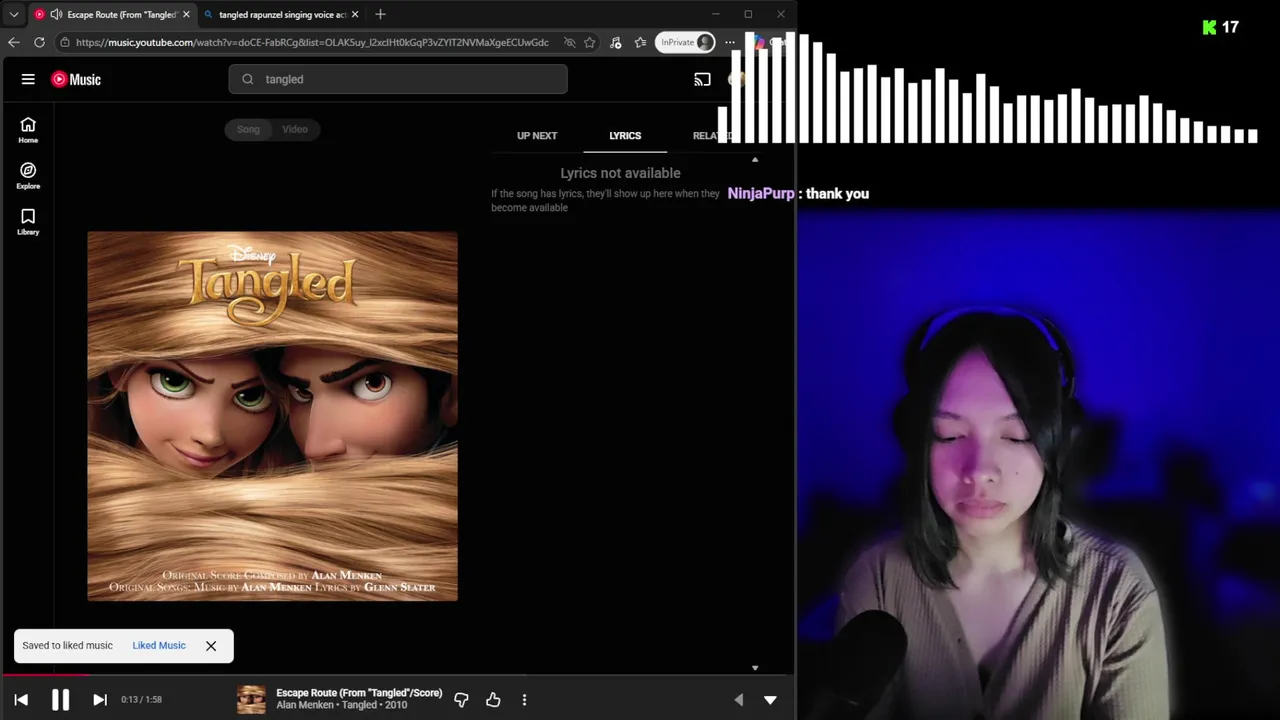Image resolution: width=1280 pixels, height=720 pixels.
Task: Reload the browser page
Action: click(39, 42)
